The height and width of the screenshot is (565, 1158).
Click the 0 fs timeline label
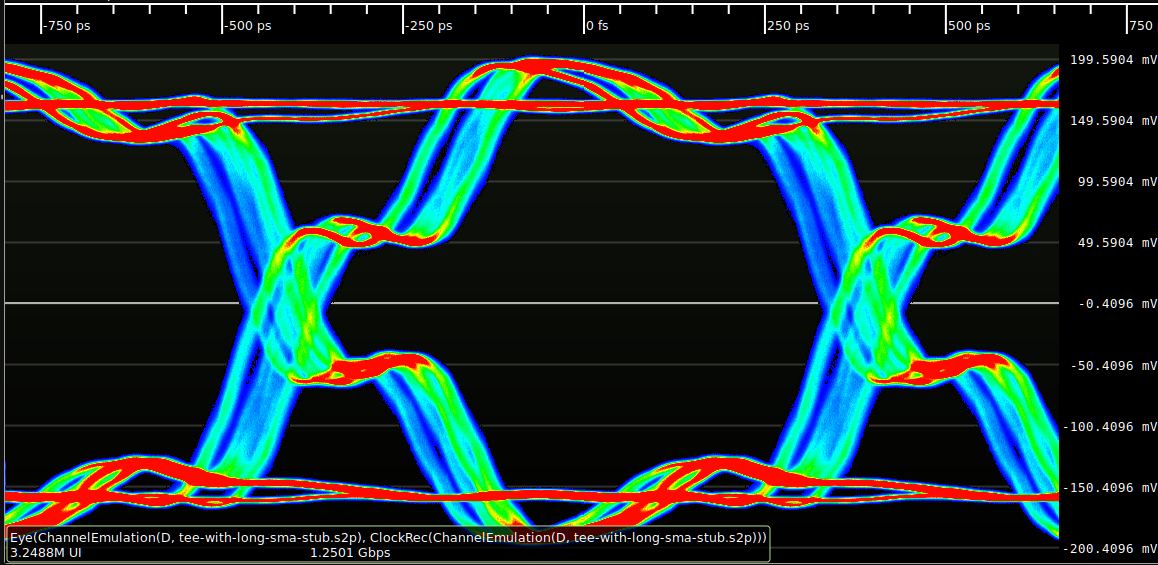[x=597, y=26]
